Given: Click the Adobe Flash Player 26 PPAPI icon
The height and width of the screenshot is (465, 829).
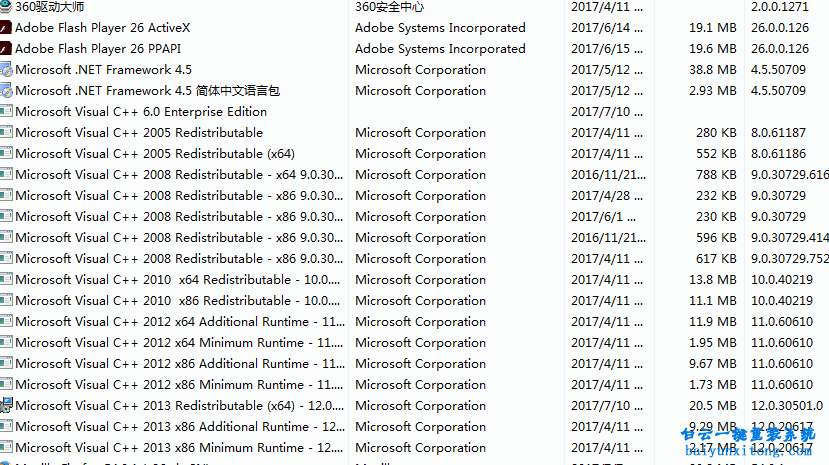Looking at the screenshot, I should tap(6, 49).
